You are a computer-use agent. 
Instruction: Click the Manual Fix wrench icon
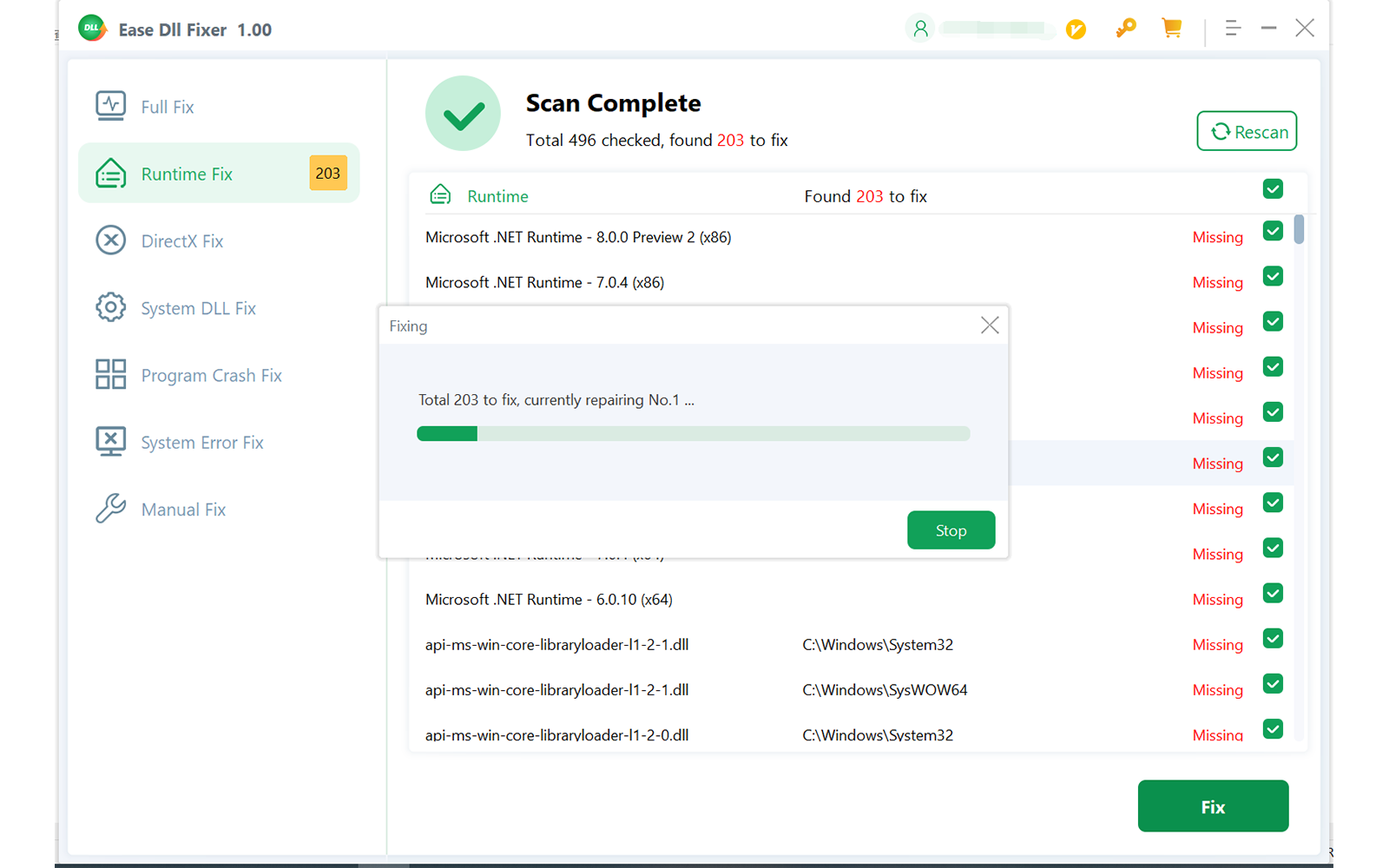pos(110,509)
